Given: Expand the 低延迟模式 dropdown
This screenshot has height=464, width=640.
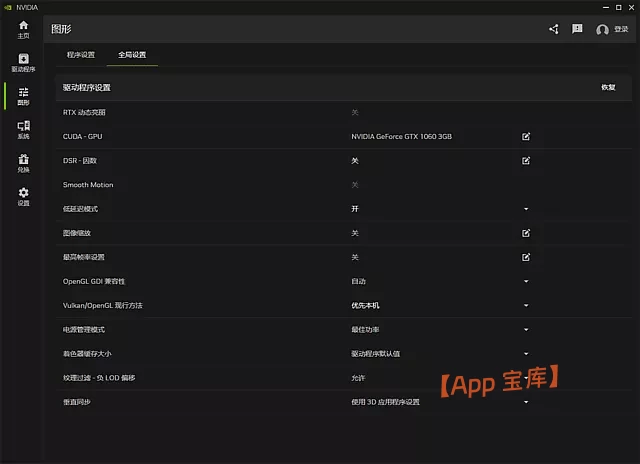Looking at the screenshot, I should coord(526,209).
